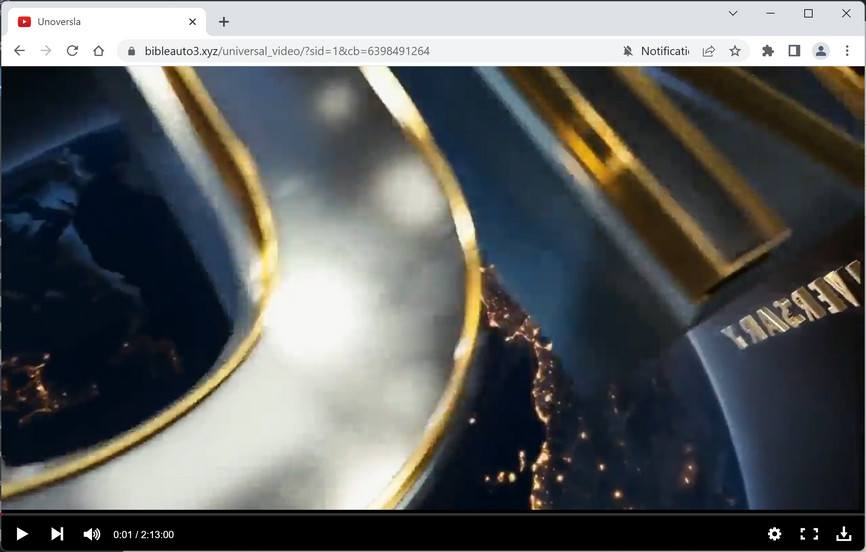Viewport: 866px width, 552px height.
Task: Open the extensions puzzle menu
Action: (x=768, y=51)
